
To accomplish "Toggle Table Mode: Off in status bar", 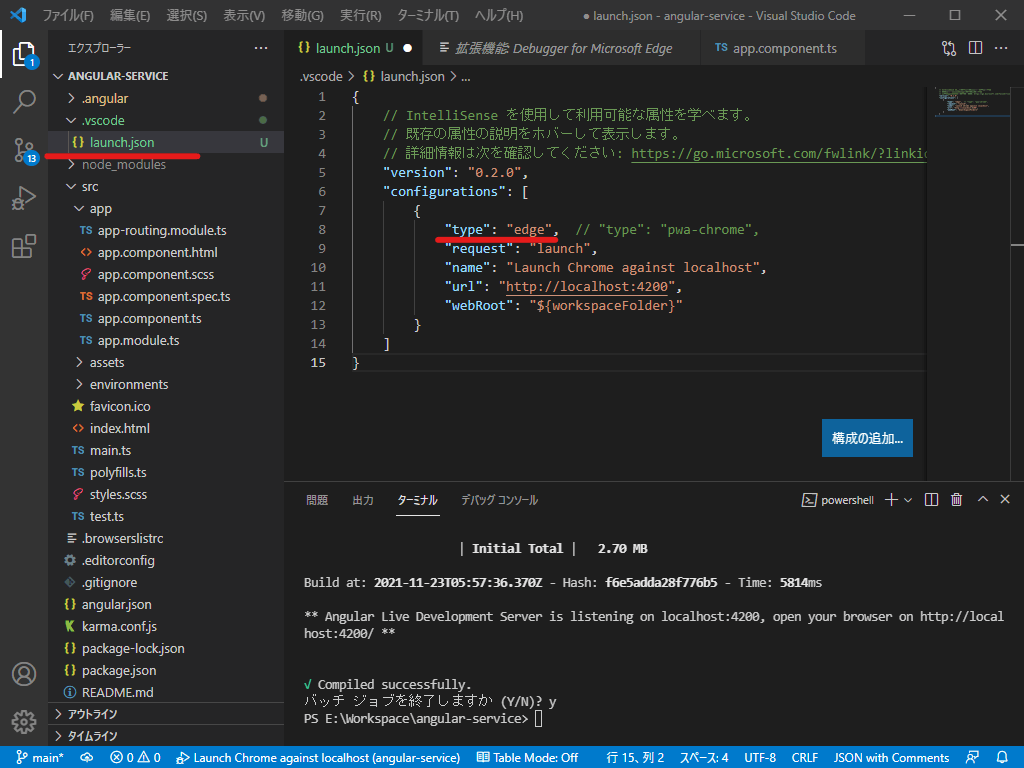I will click(528, 758).
